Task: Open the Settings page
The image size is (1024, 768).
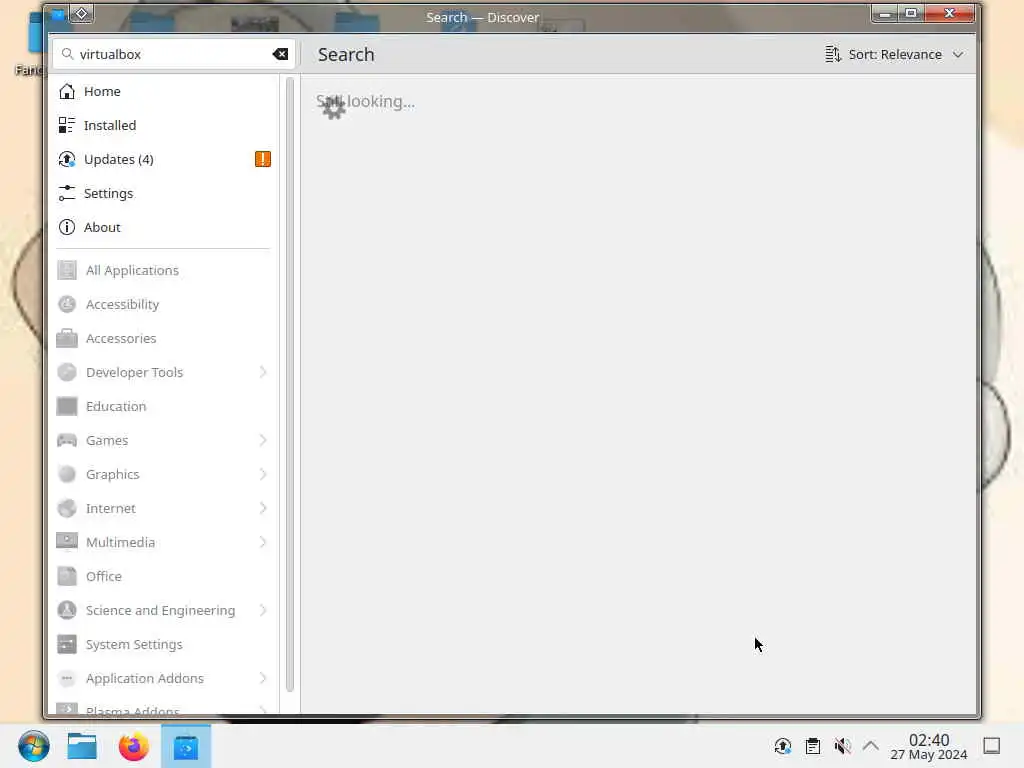Action: [x=163, y=193]
